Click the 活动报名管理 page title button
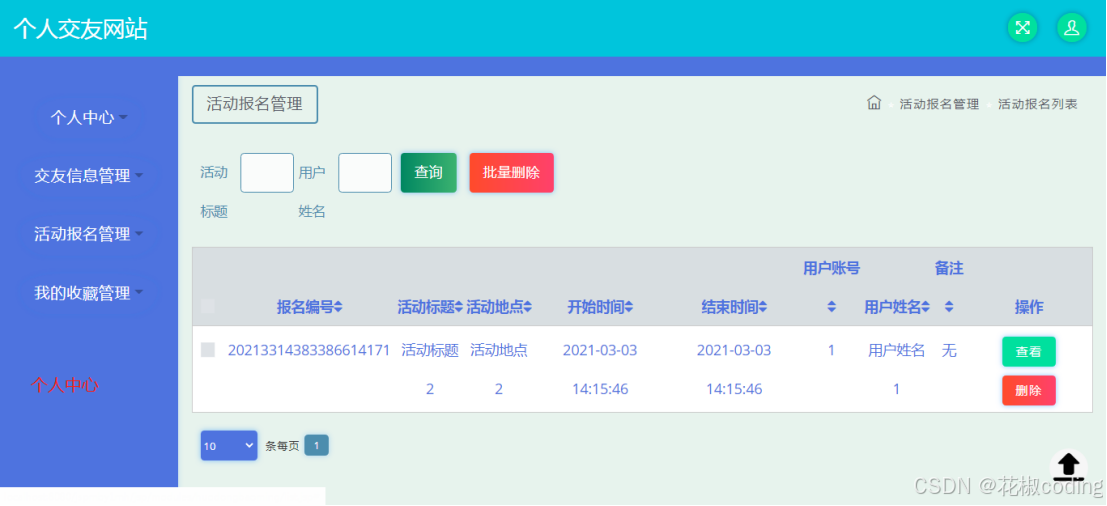The image size is (1107, 506). (255, 104)
